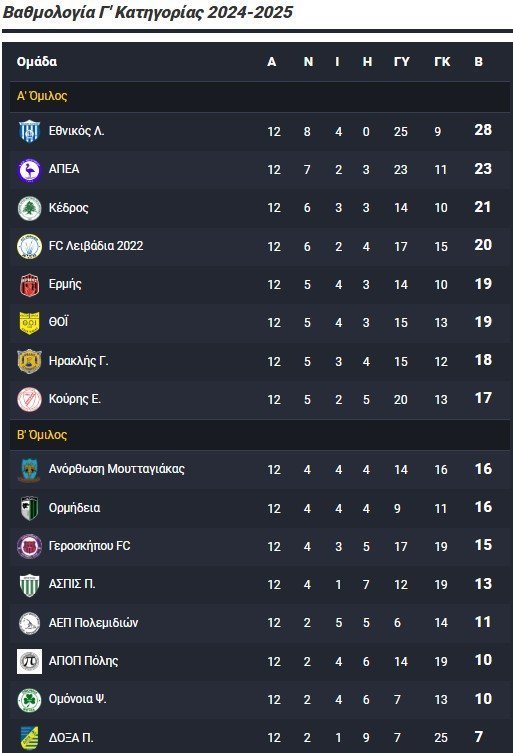Viewport: 513px width, 753px height.
Task: Click the ΑΣΠΙΣ Π. striped green shield
Action: coord(29,584)
